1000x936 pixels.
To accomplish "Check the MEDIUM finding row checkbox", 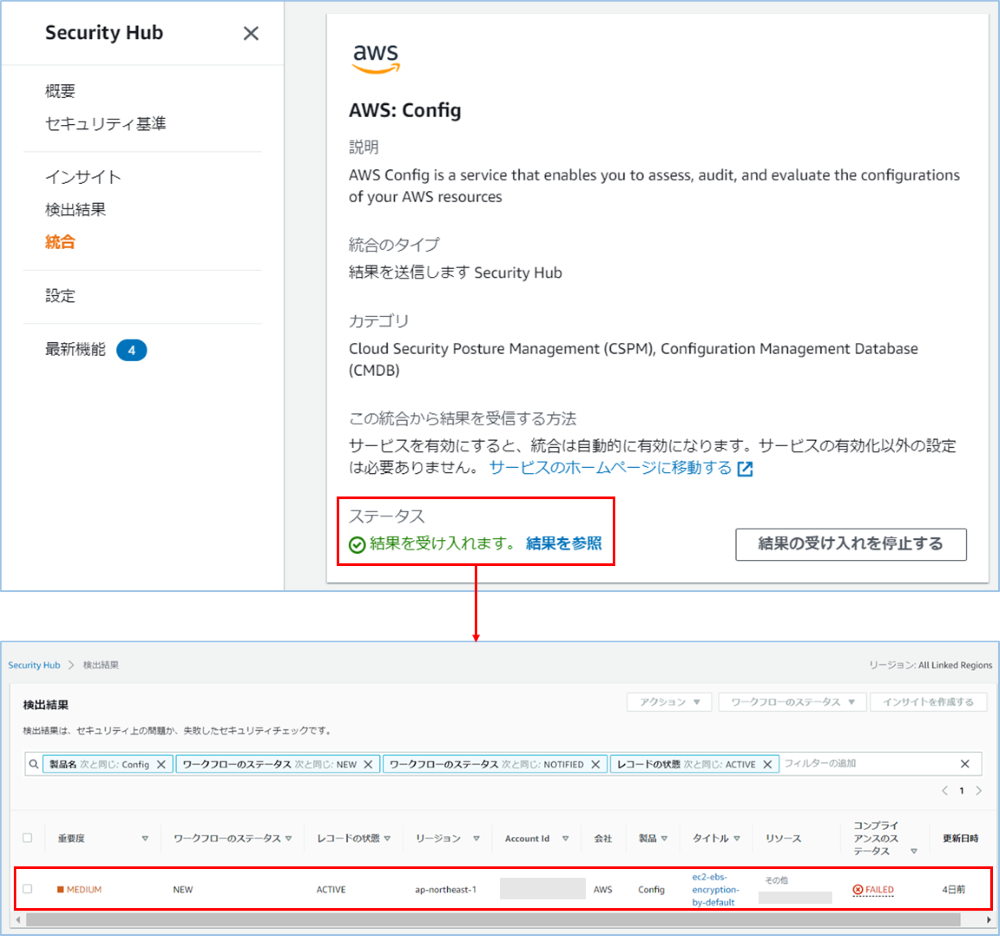I will [27, 889].
